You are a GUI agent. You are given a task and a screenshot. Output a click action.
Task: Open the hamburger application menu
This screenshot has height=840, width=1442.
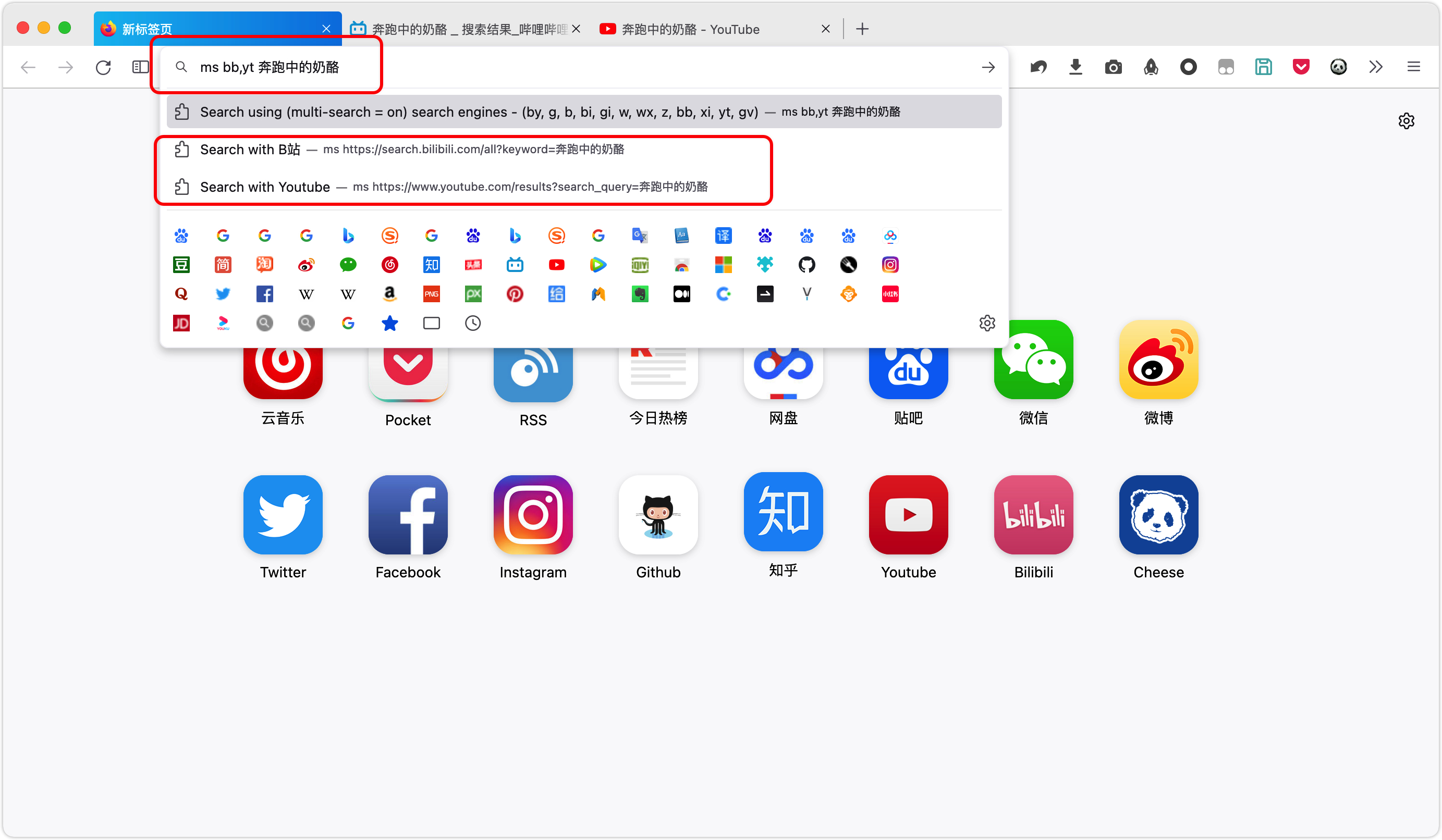(x=1413, y=67)
